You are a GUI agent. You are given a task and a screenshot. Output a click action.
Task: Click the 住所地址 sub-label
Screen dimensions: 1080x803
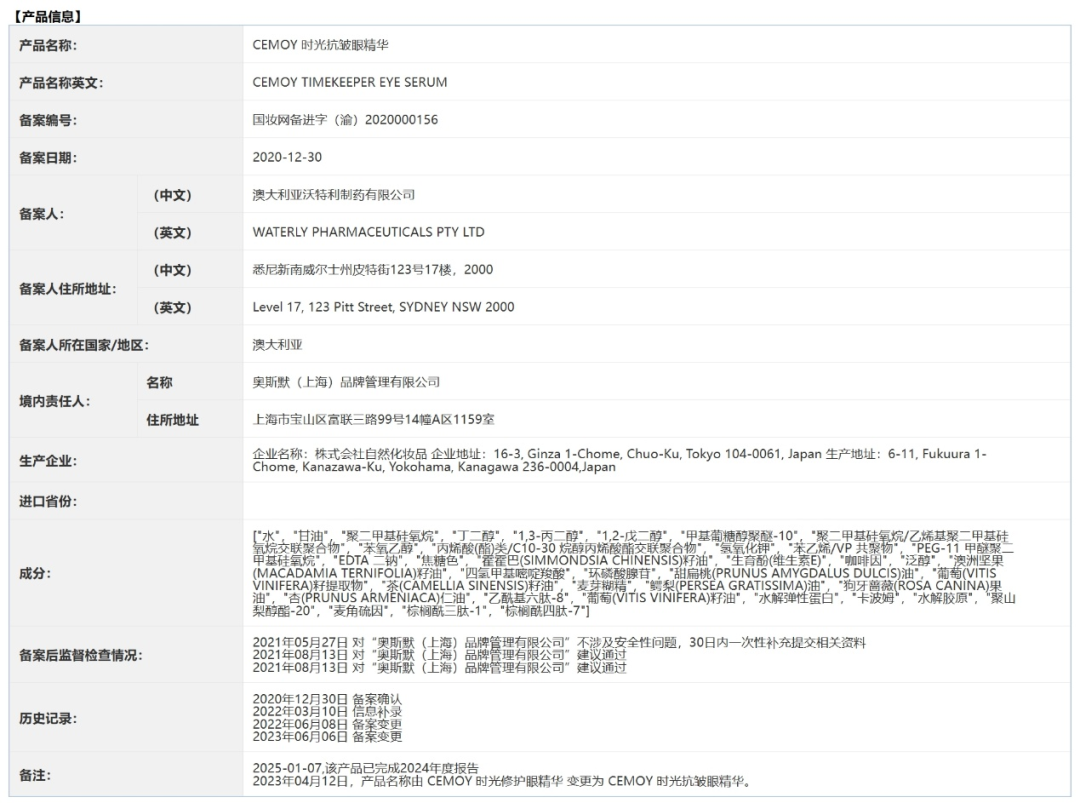(172, 420)
